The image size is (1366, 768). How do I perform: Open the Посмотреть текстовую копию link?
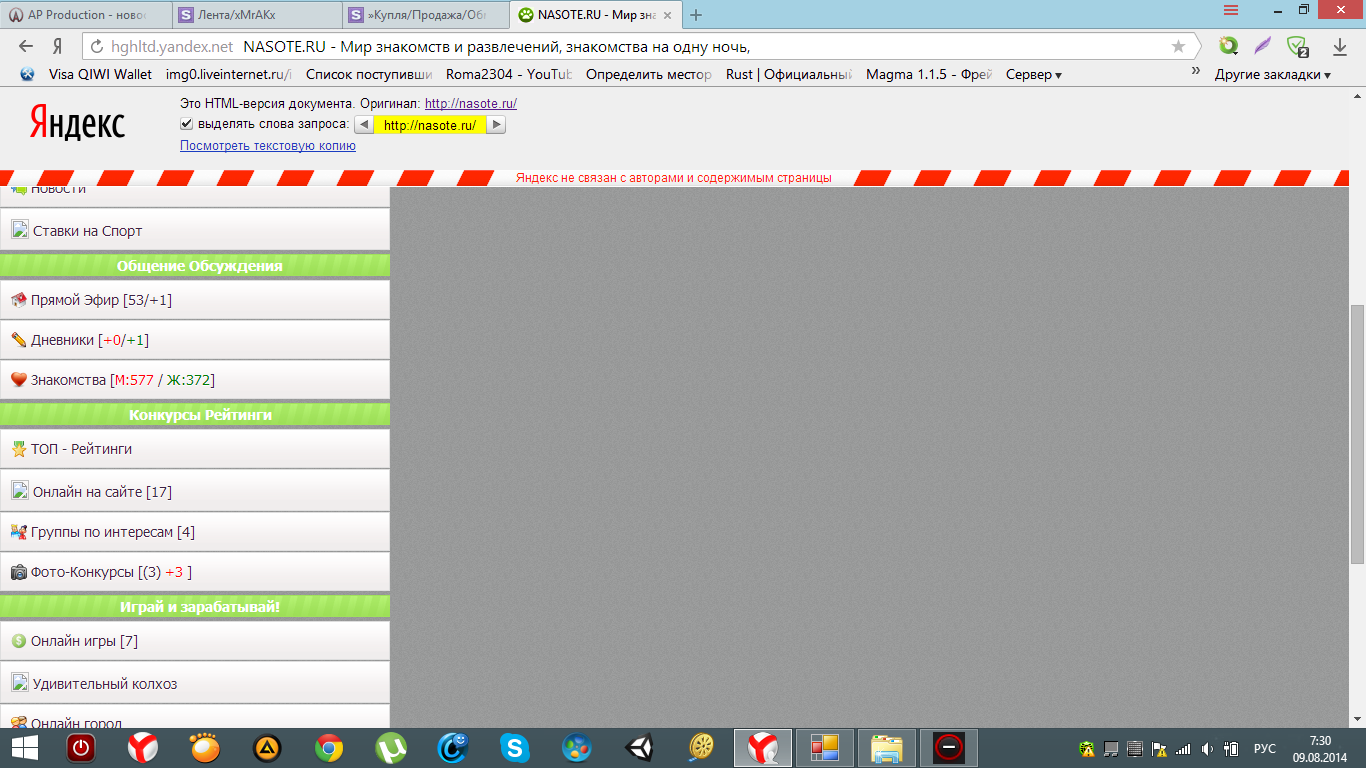[267, 146]
